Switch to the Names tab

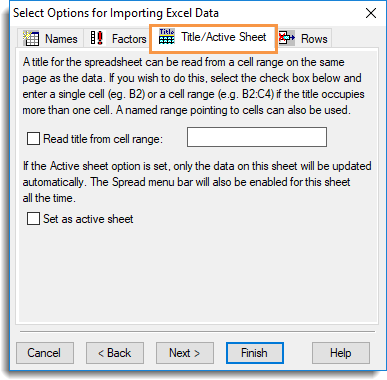coord(51,38)
